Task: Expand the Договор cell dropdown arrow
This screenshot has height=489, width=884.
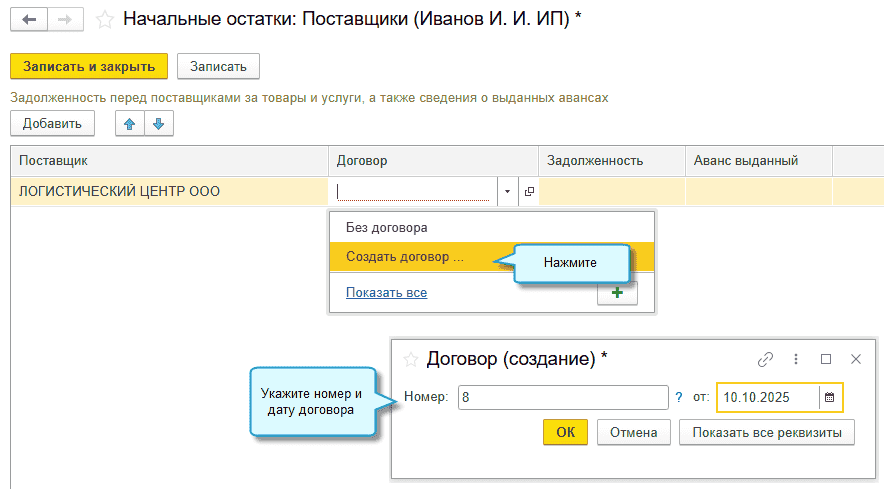Action: tap(507, 191)
